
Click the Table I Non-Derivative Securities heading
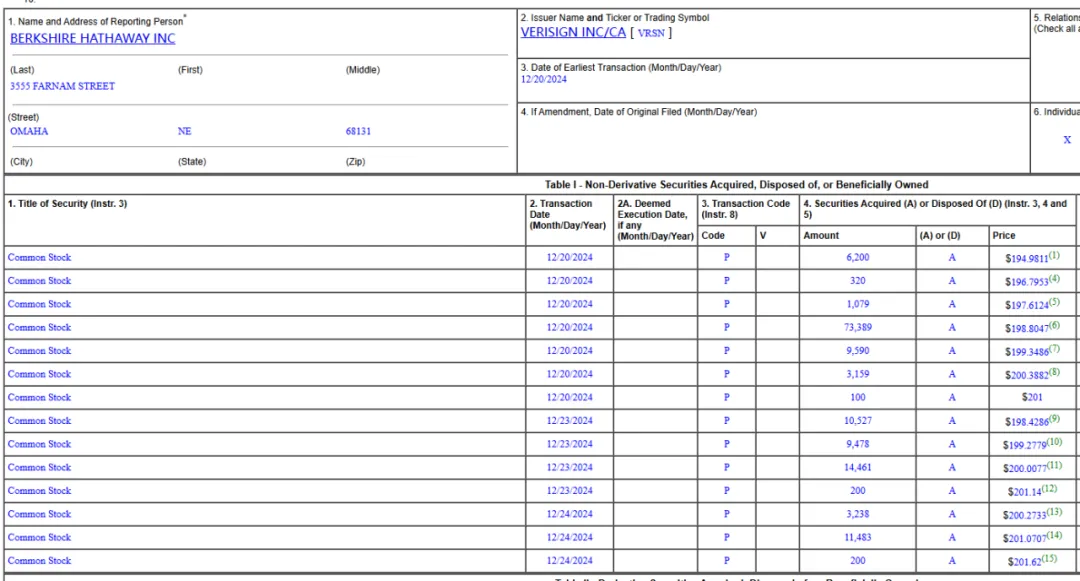736,185
